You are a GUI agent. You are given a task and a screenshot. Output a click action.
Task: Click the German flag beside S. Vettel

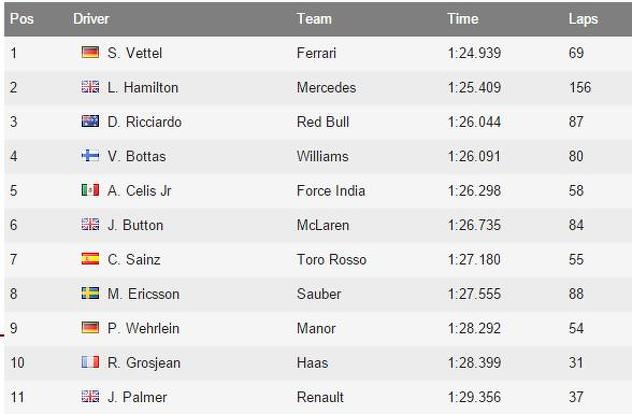(90, 52)
